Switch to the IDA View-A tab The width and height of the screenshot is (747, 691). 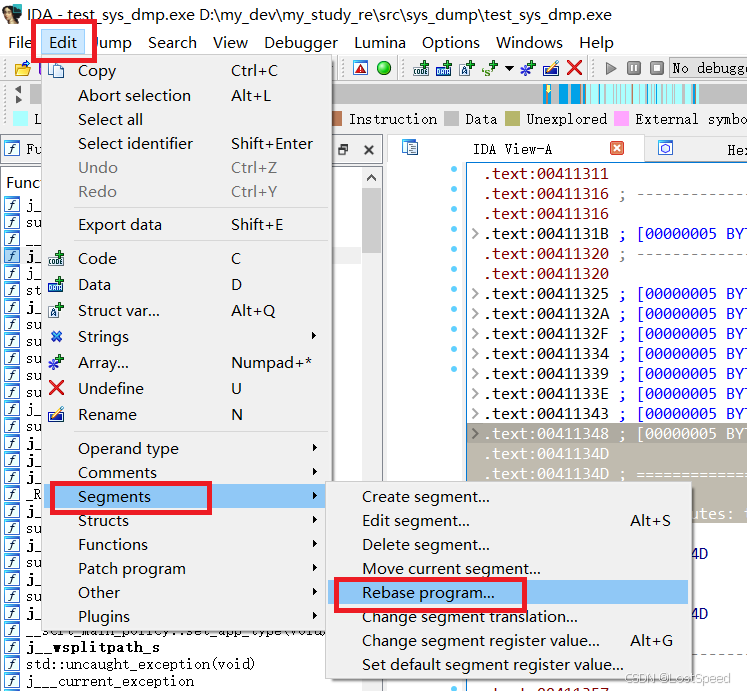pyautogui.click(x=512, y=149)
